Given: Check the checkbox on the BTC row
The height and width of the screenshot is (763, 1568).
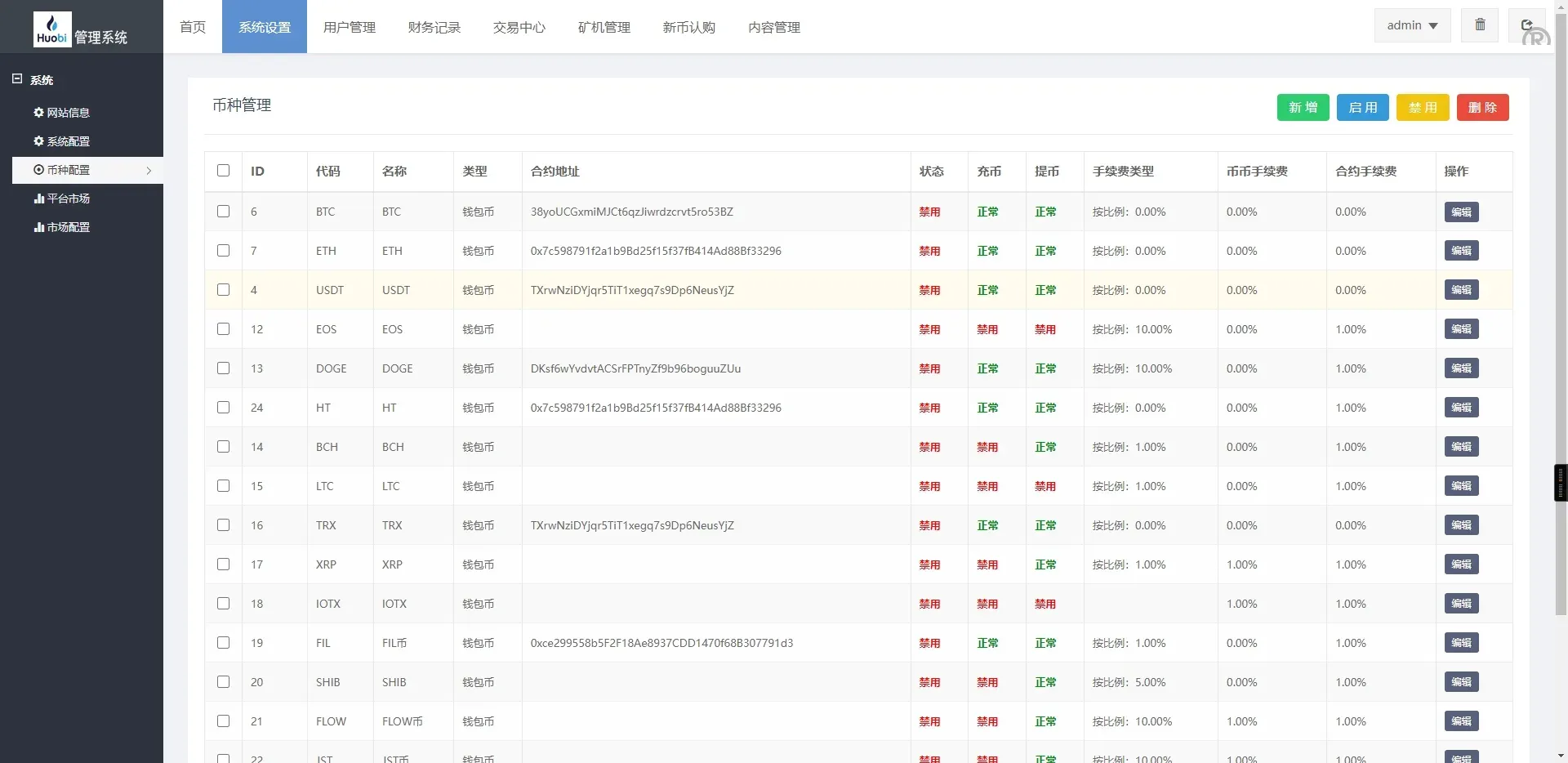Looking at the screenshot, I should point(224,212).
